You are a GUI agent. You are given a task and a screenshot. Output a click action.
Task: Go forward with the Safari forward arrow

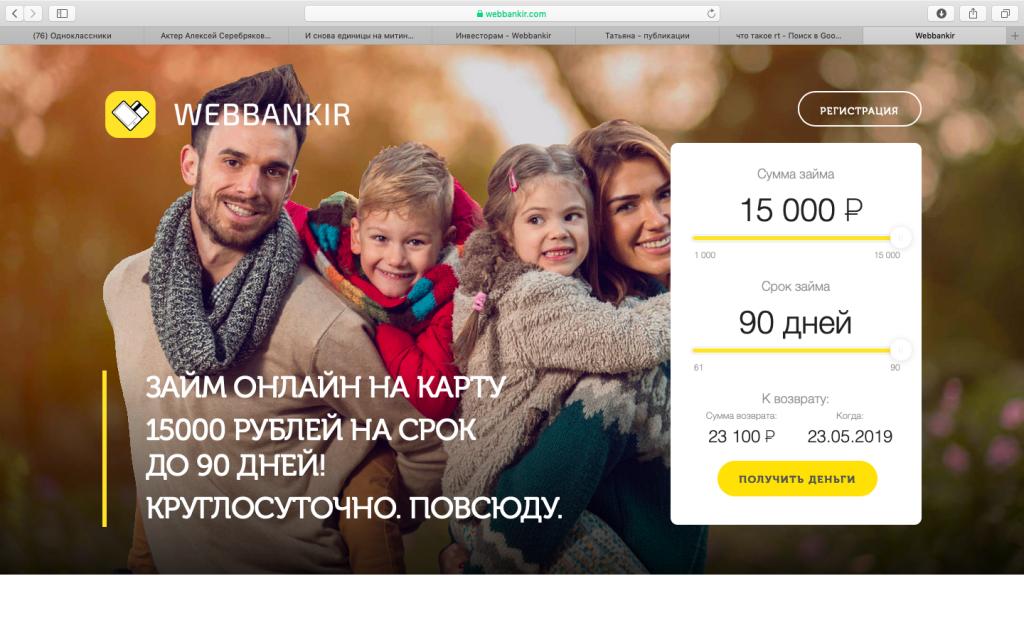point(33,13)
